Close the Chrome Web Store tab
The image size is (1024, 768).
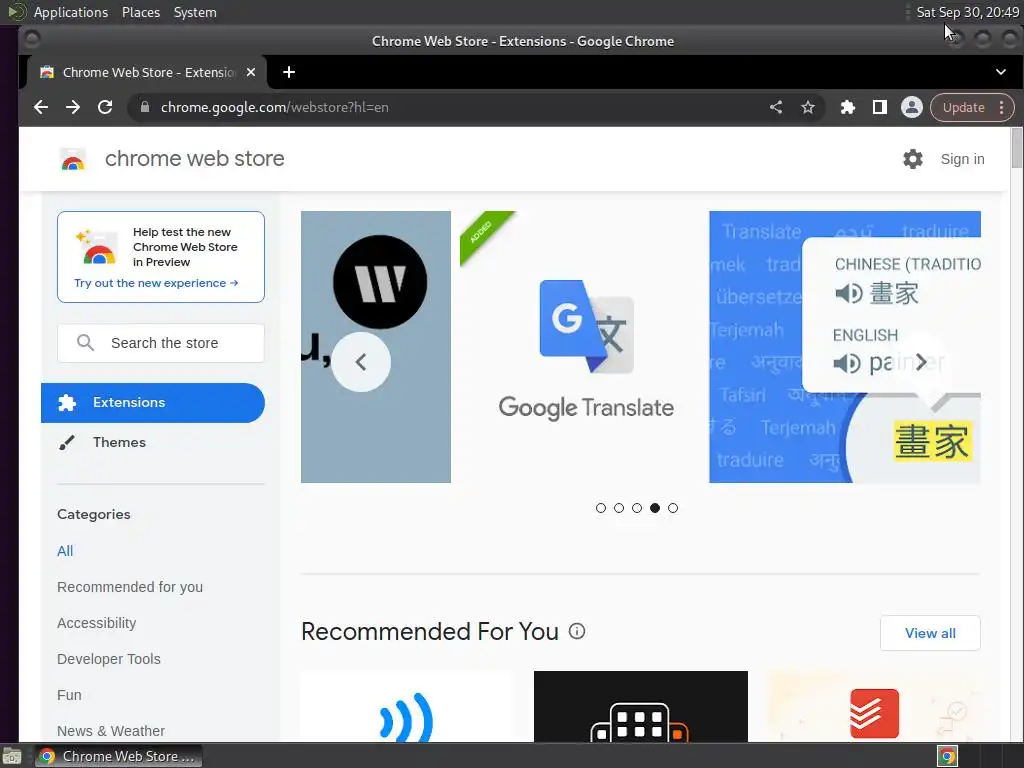coord(251,72)
